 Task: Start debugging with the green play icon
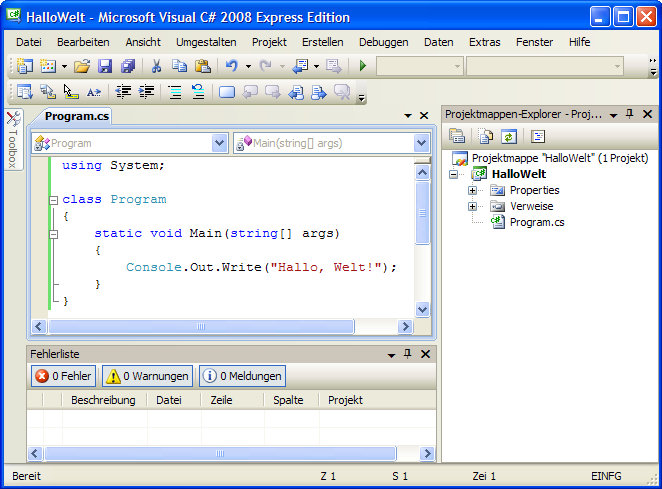coord(362,66)
